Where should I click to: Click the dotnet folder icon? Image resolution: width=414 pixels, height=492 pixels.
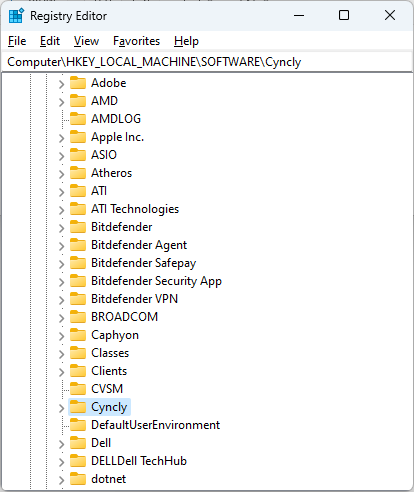(78, 479)
